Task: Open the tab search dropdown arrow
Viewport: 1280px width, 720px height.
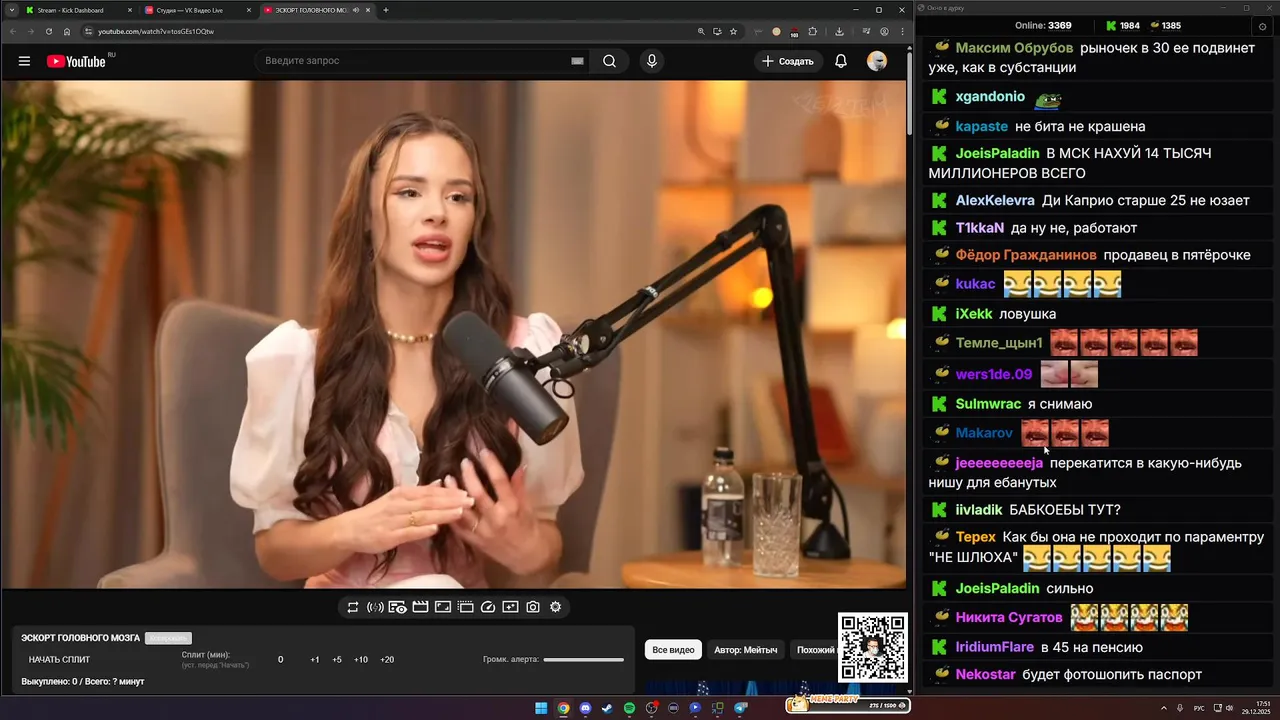Action: pos(11,10)
